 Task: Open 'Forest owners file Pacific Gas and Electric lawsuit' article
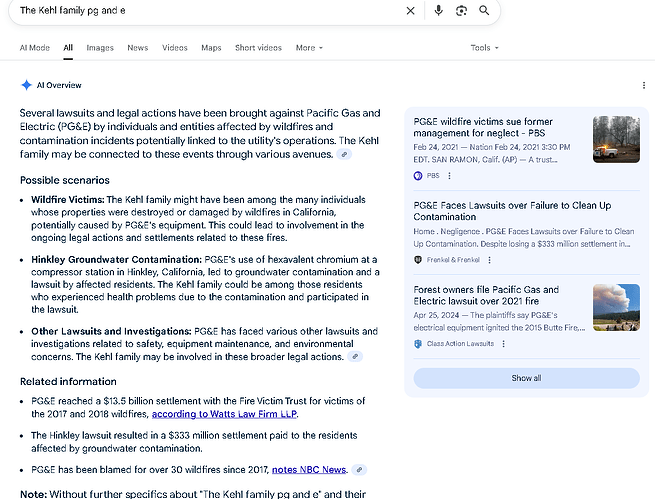[x=486, y=295]
